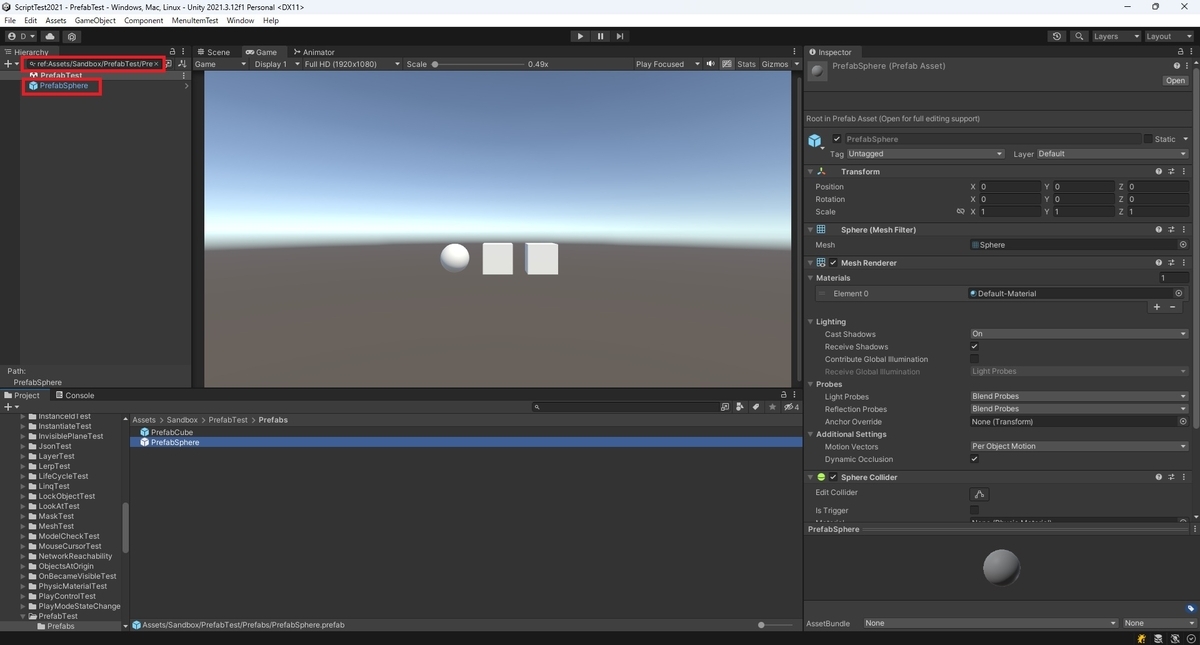The image size is (1200, 645).
Task: Uncheck Dynamic Occlusion
Action: 975,459
